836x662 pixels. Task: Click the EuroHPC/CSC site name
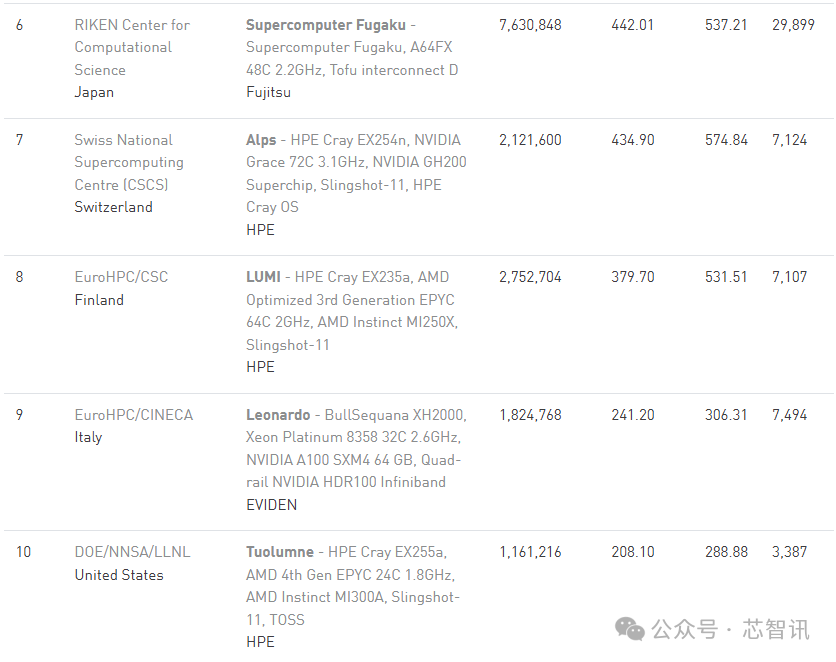coord(121,277)
